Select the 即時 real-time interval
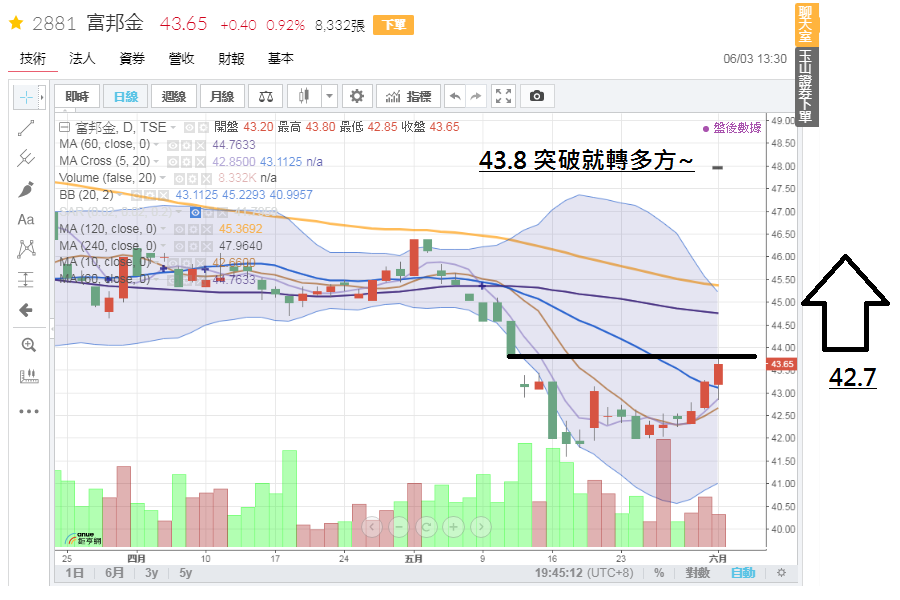The image size is (900, 600). click(77, 96)
